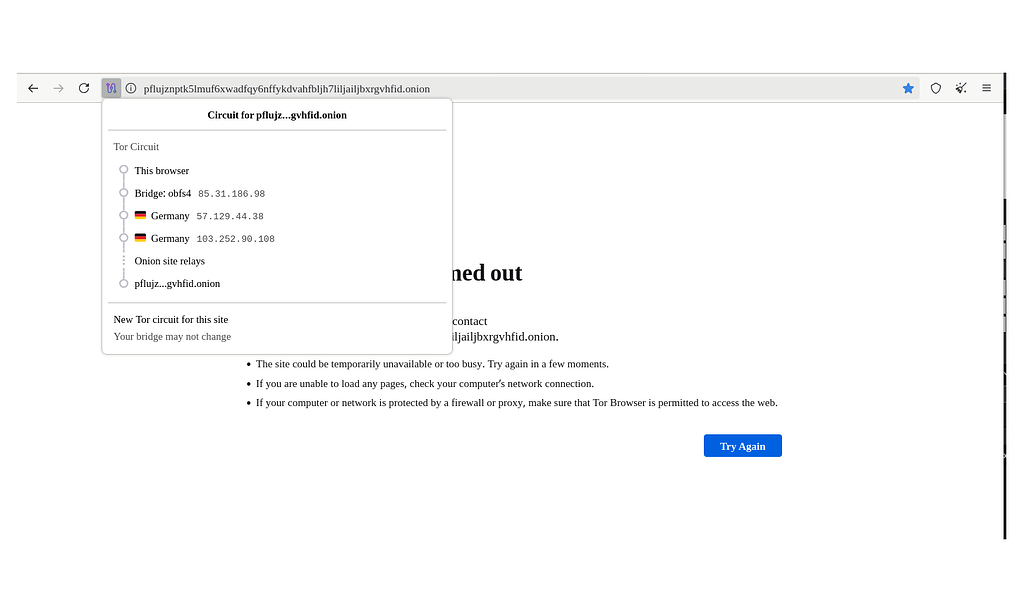Expand the Onion site relays entry
1024x612 pixels.
click(169, 260)
